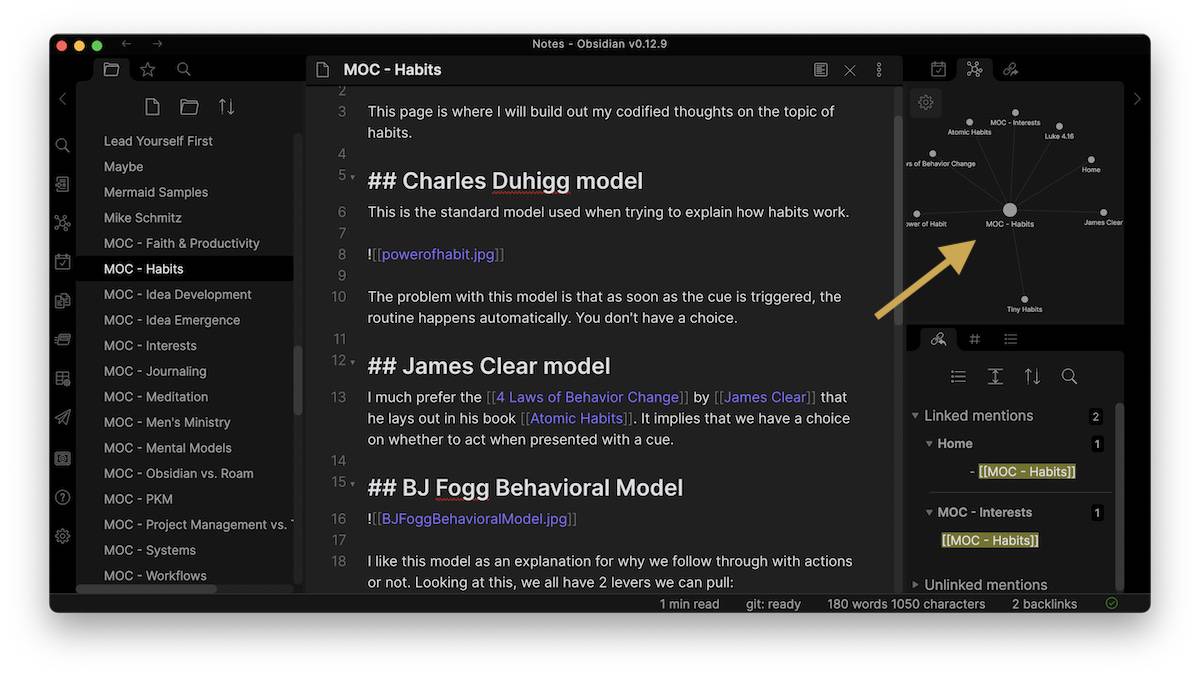Open Lead Yourself First note
1200x678 pixels.
tap(158, 141)
